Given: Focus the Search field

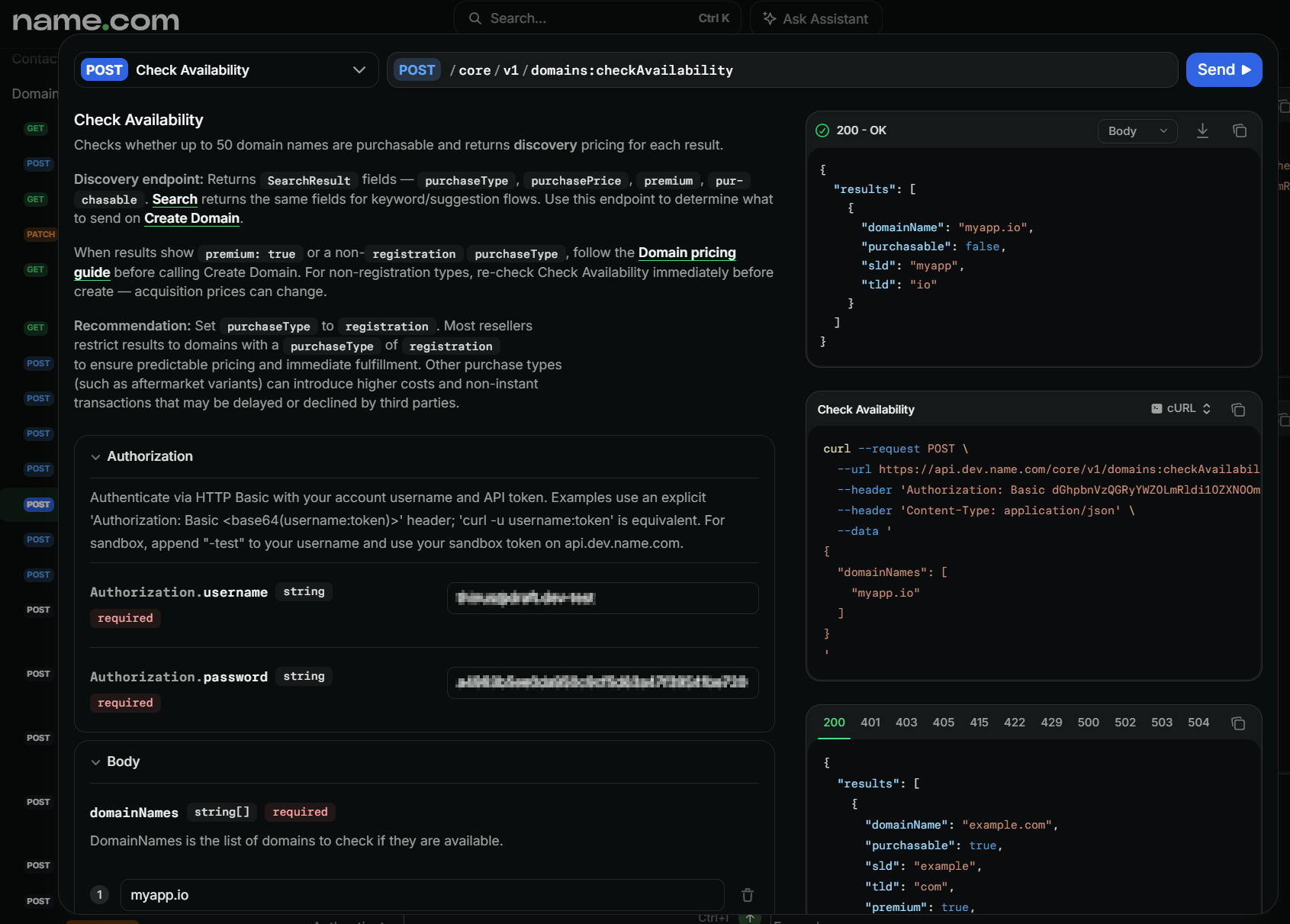Looking at the screenshot, I should tap(597, 18).
